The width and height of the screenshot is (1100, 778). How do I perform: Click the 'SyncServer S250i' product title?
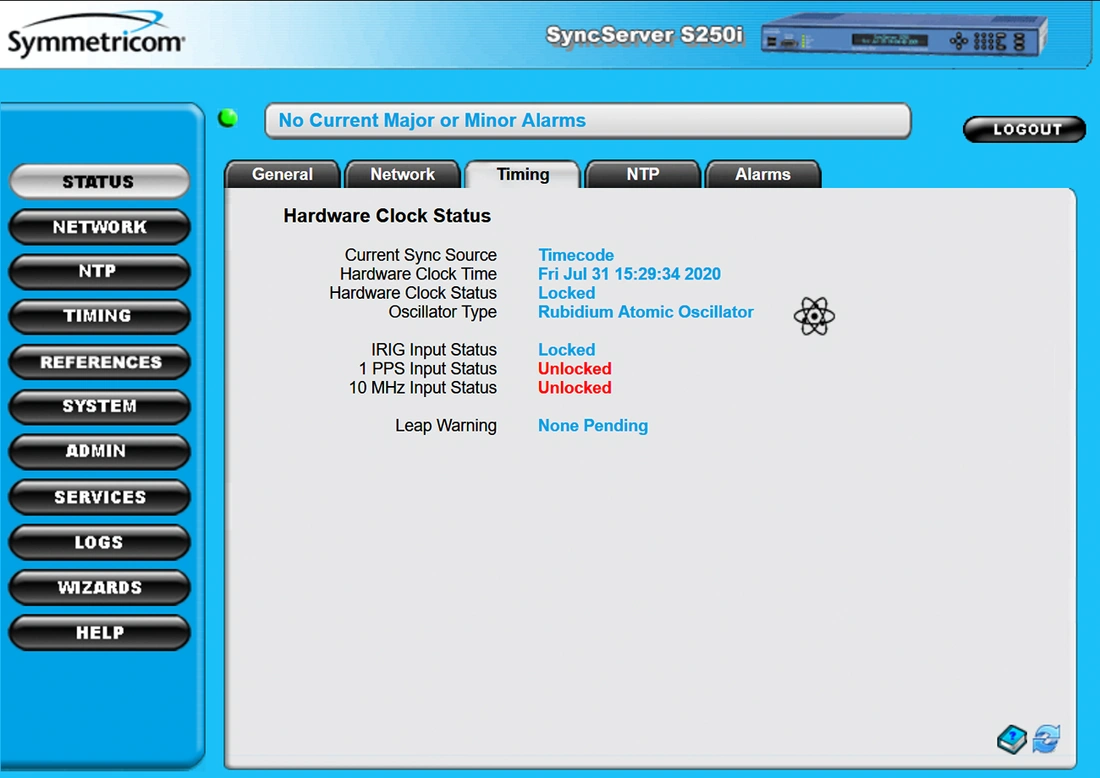(644, 34)
